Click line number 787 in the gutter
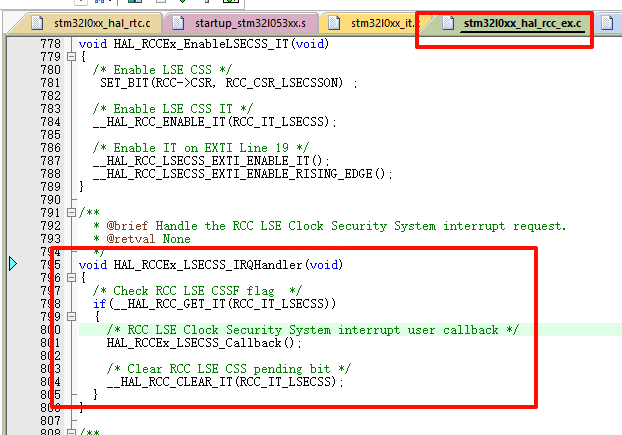 [50, 161]
